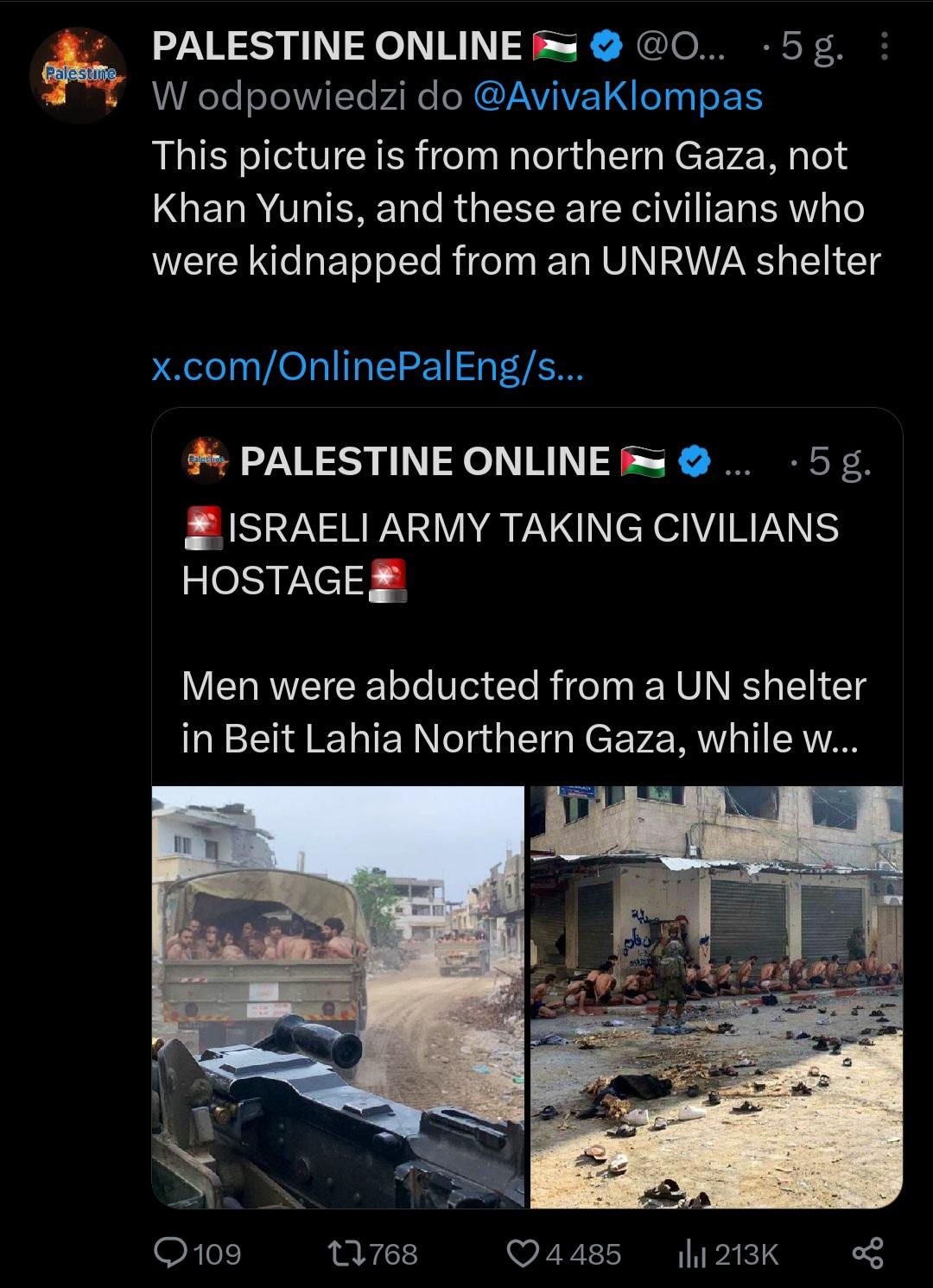Click the quoted tweet's PALESTINE ONLINE name
Image resolution: width=933 pixels, height=1288 pixels.
425,461
